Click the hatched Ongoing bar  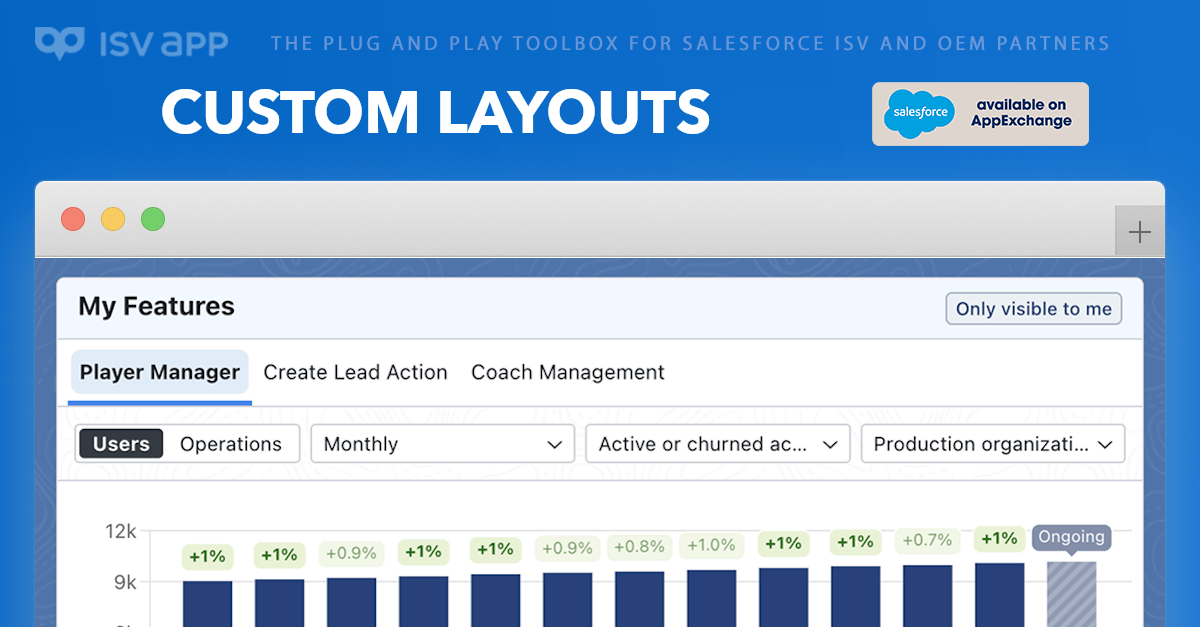coord(1072,594)
